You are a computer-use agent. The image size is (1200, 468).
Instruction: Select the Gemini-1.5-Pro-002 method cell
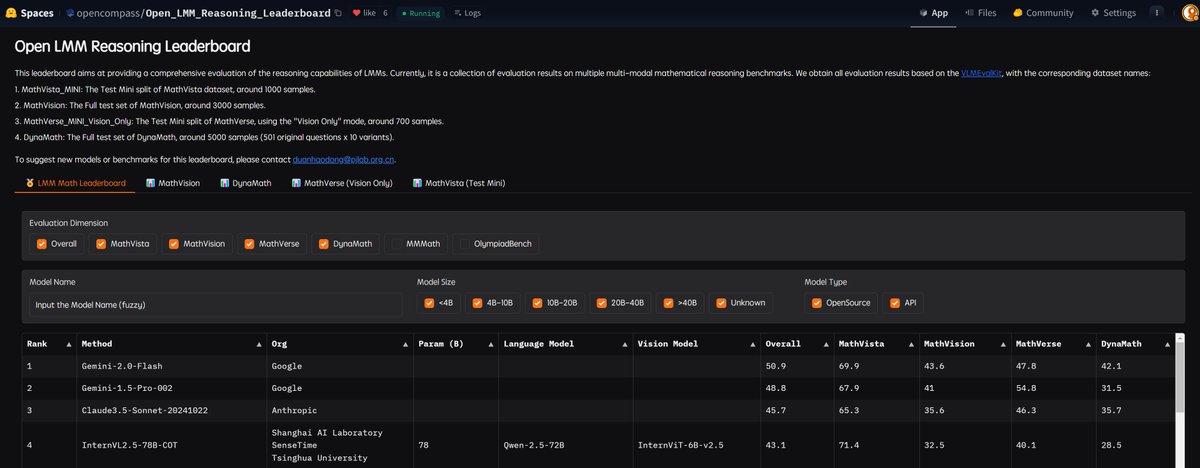click(x=171, y=388)
